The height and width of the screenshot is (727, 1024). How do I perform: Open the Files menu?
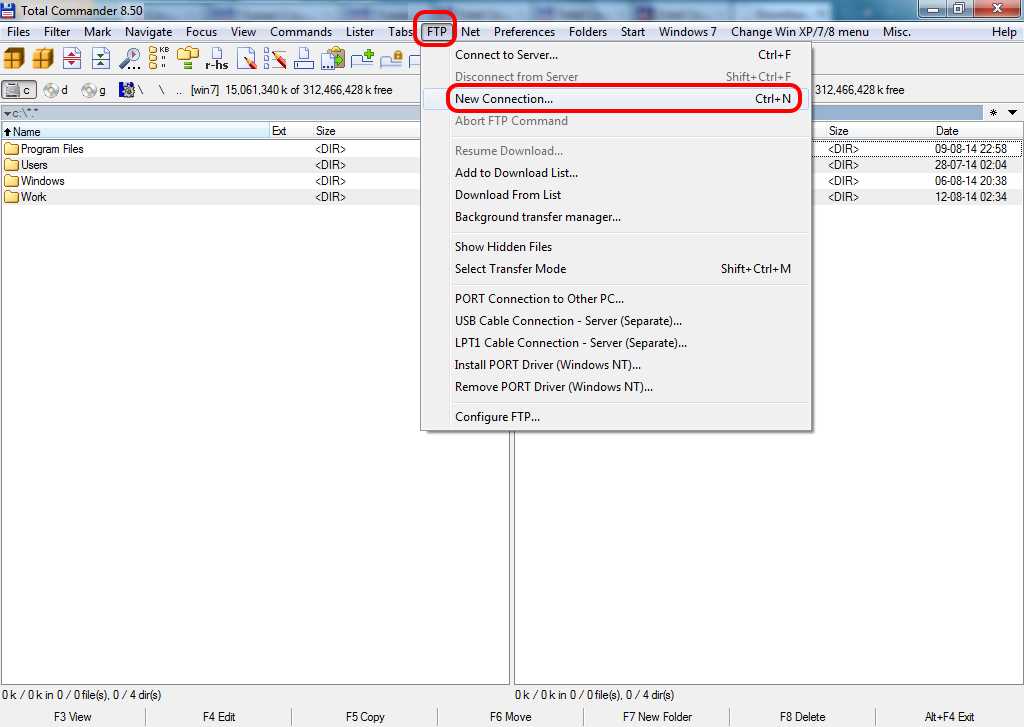click(18, 32)
